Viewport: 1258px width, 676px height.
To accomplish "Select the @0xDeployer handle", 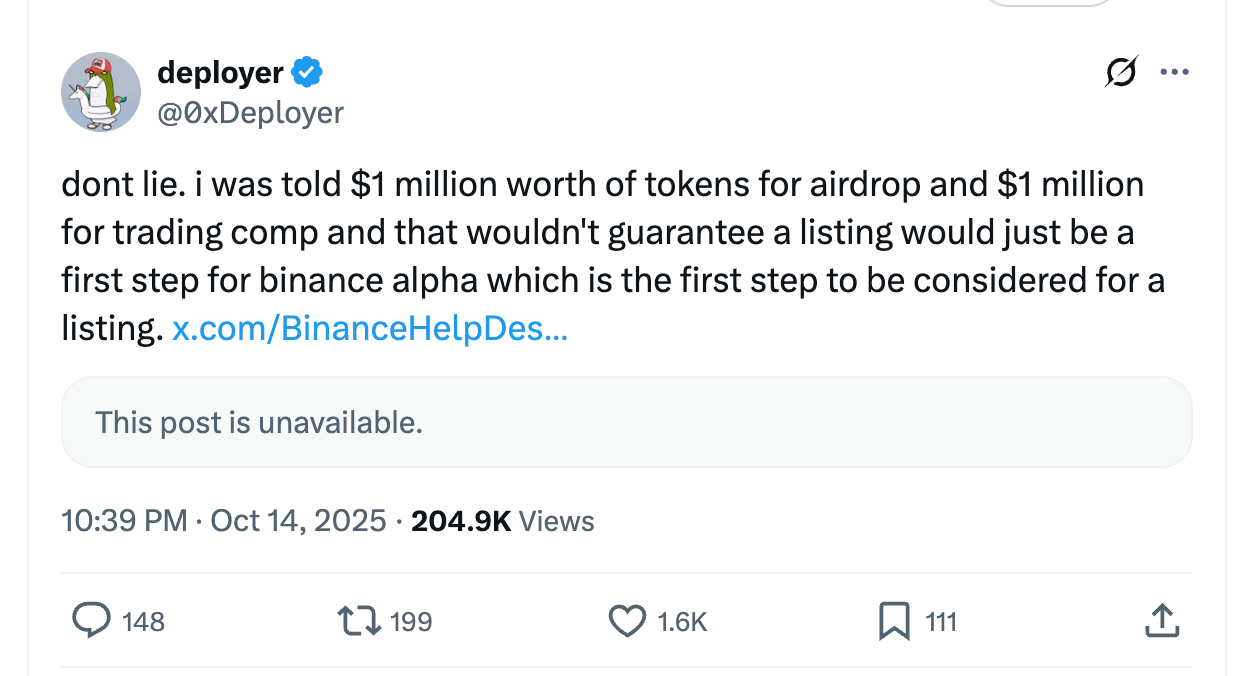I will pos(251,112).
